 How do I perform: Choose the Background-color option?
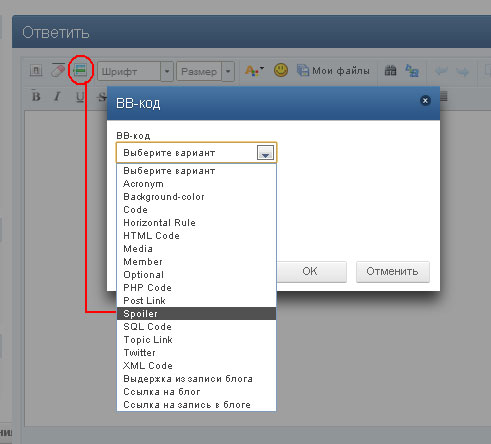(196, 197)
